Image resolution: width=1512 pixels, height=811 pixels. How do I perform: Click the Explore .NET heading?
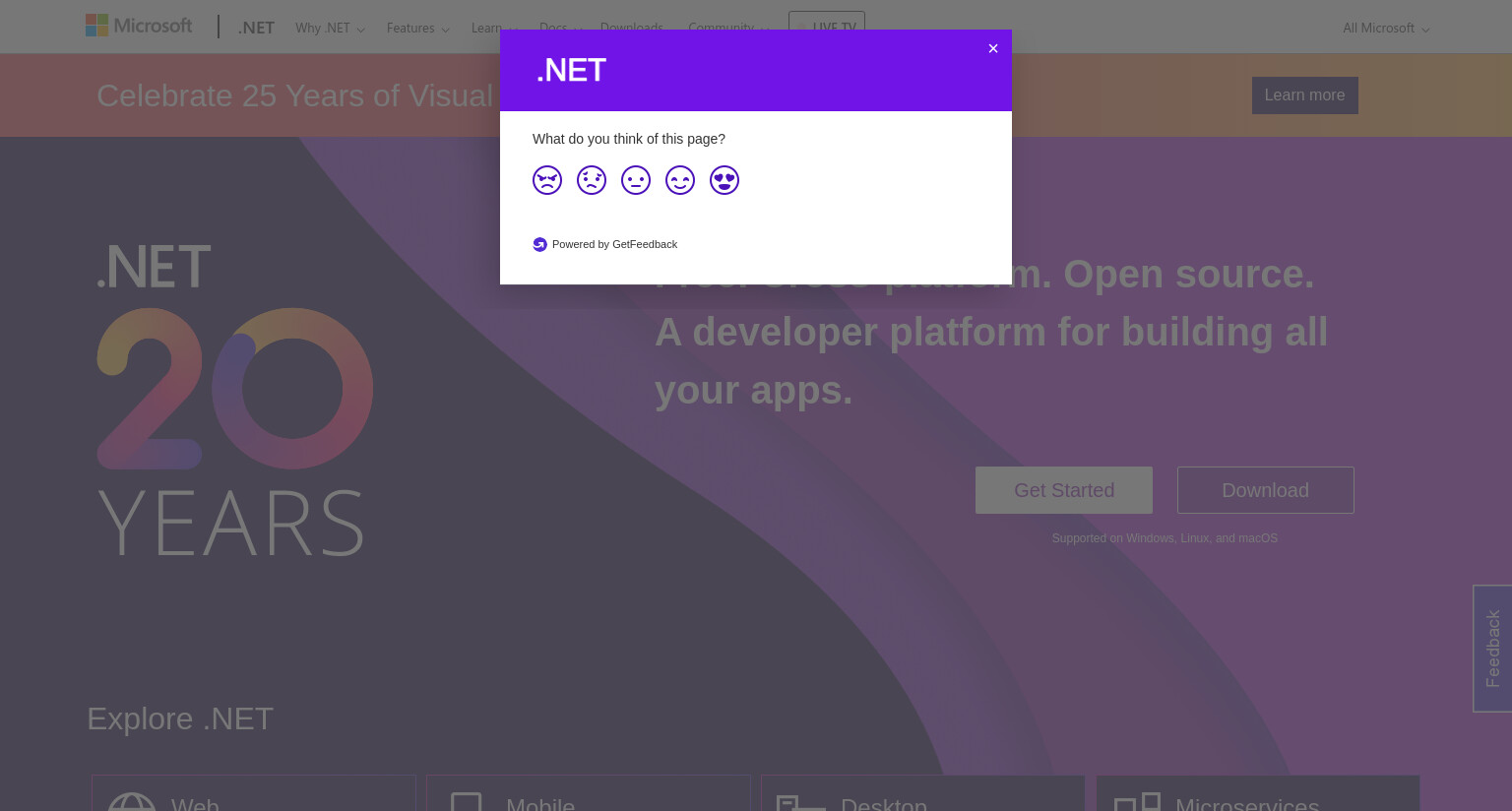click(x=180, y=718)
